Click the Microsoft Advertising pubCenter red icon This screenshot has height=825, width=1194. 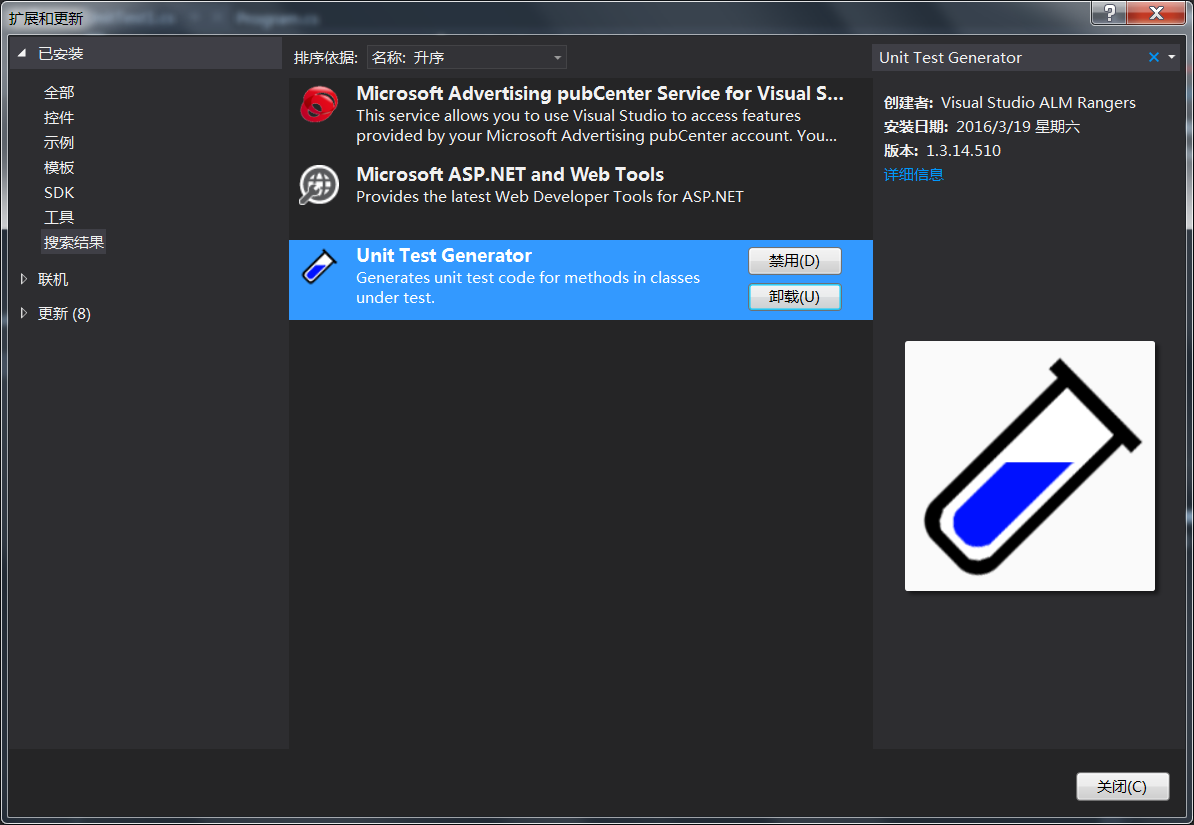(x=319, y=104)
